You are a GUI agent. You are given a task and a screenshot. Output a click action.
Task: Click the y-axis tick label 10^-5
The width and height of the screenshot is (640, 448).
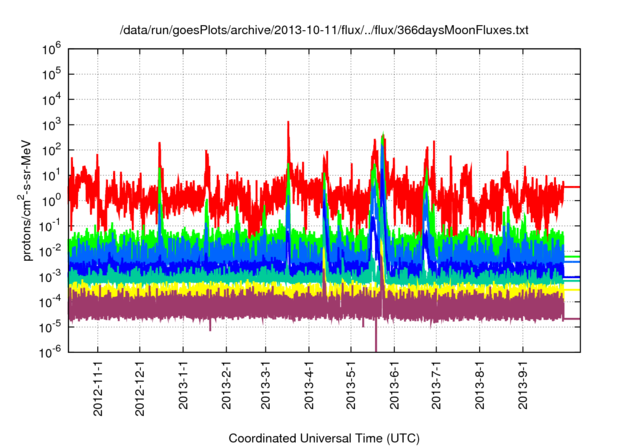[x=51, y=327]
